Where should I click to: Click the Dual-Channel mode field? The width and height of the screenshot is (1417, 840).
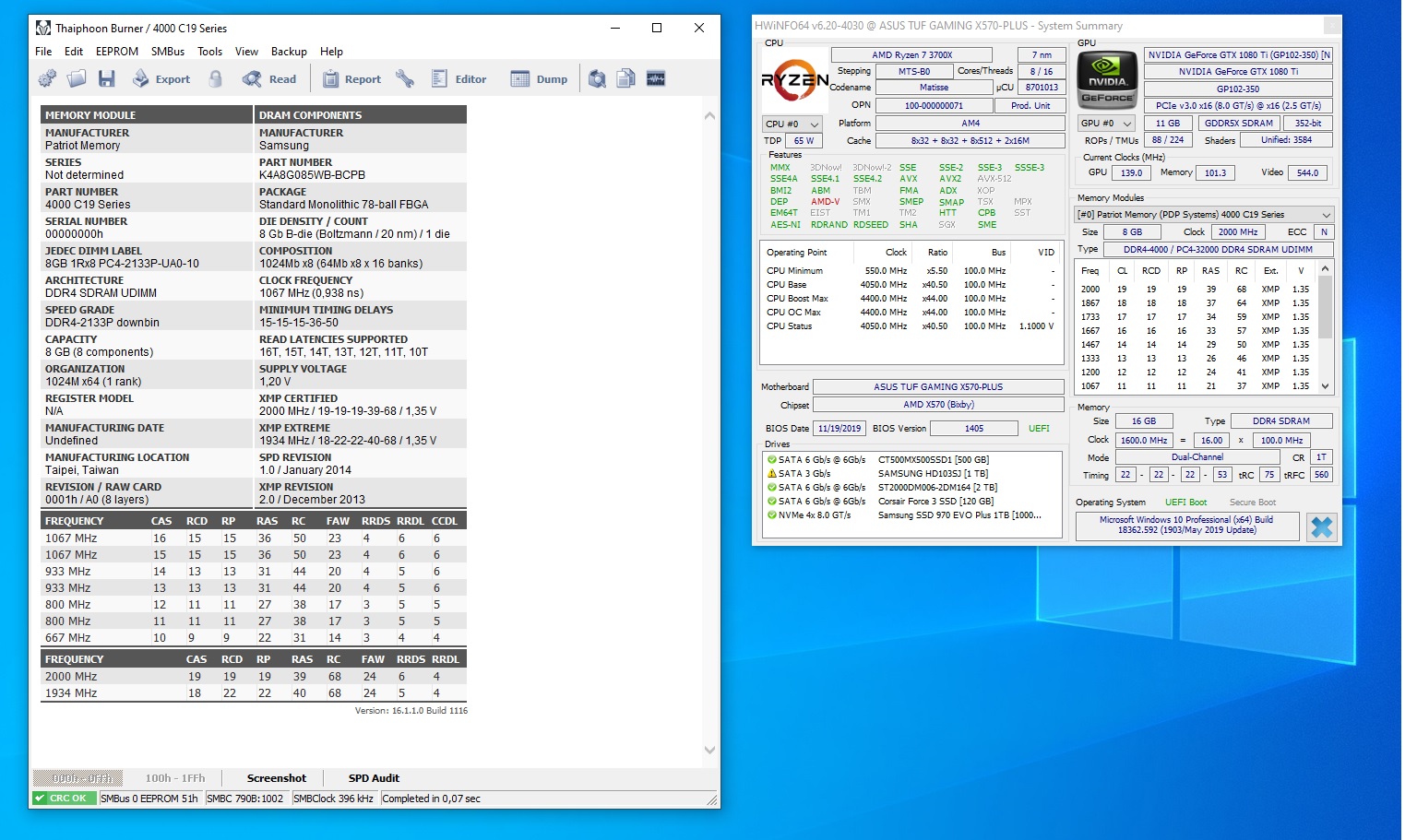coord(1197,456)
